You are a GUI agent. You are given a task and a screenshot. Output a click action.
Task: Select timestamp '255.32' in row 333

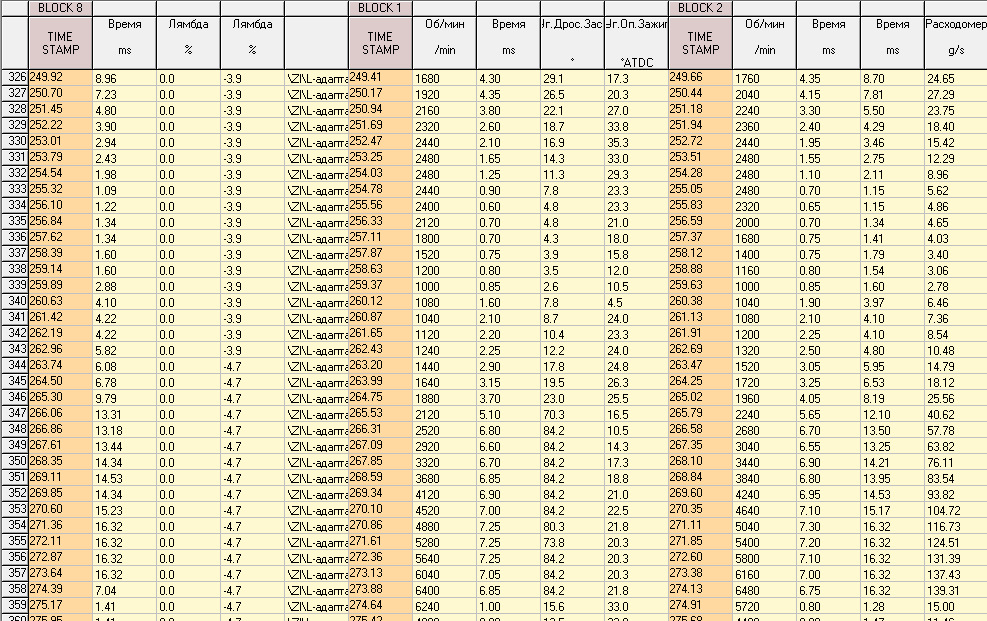(60, 190)
